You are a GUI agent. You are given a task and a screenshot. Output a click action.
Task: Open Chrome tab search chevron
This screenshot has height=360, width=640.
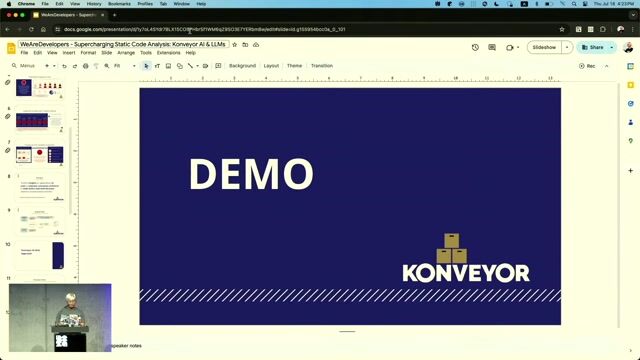point(633,15)
